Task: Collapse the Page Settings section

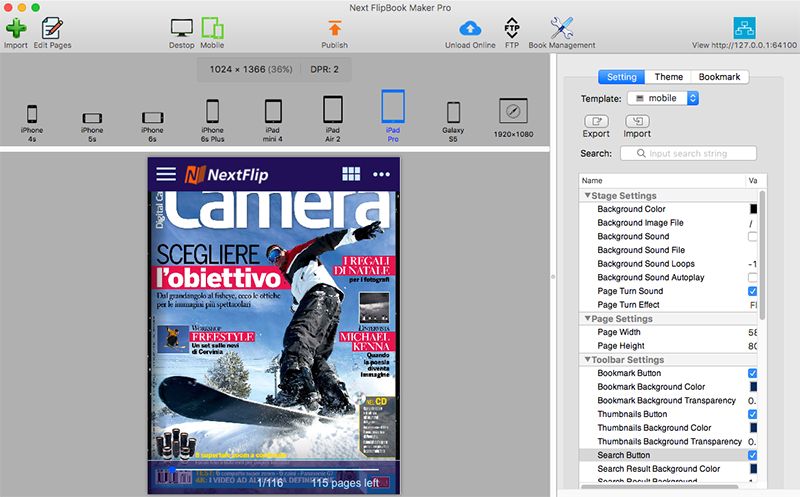Action: point(587,318)
